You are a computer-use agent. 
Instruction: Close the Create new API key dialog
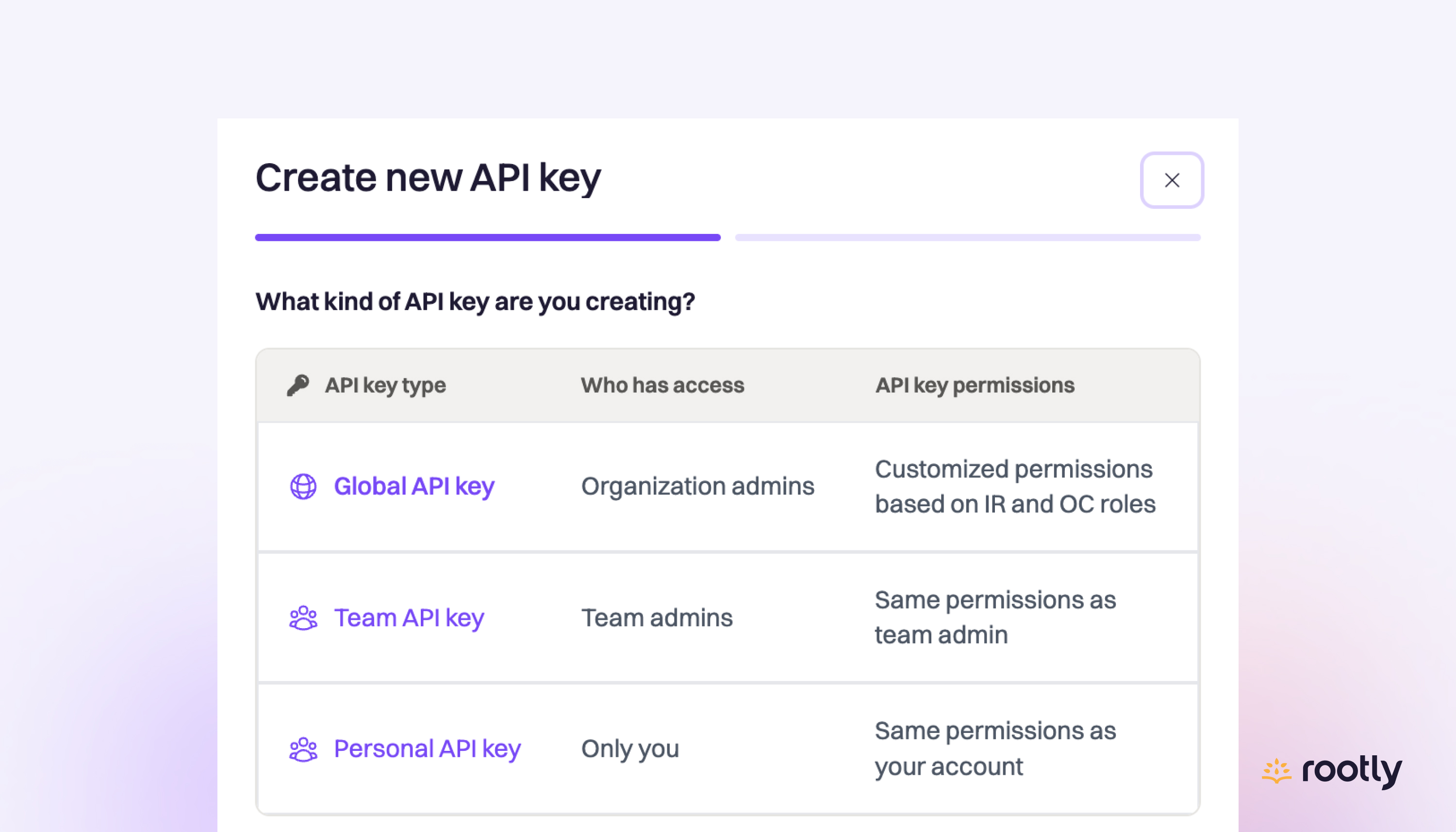click(1172, 180)
